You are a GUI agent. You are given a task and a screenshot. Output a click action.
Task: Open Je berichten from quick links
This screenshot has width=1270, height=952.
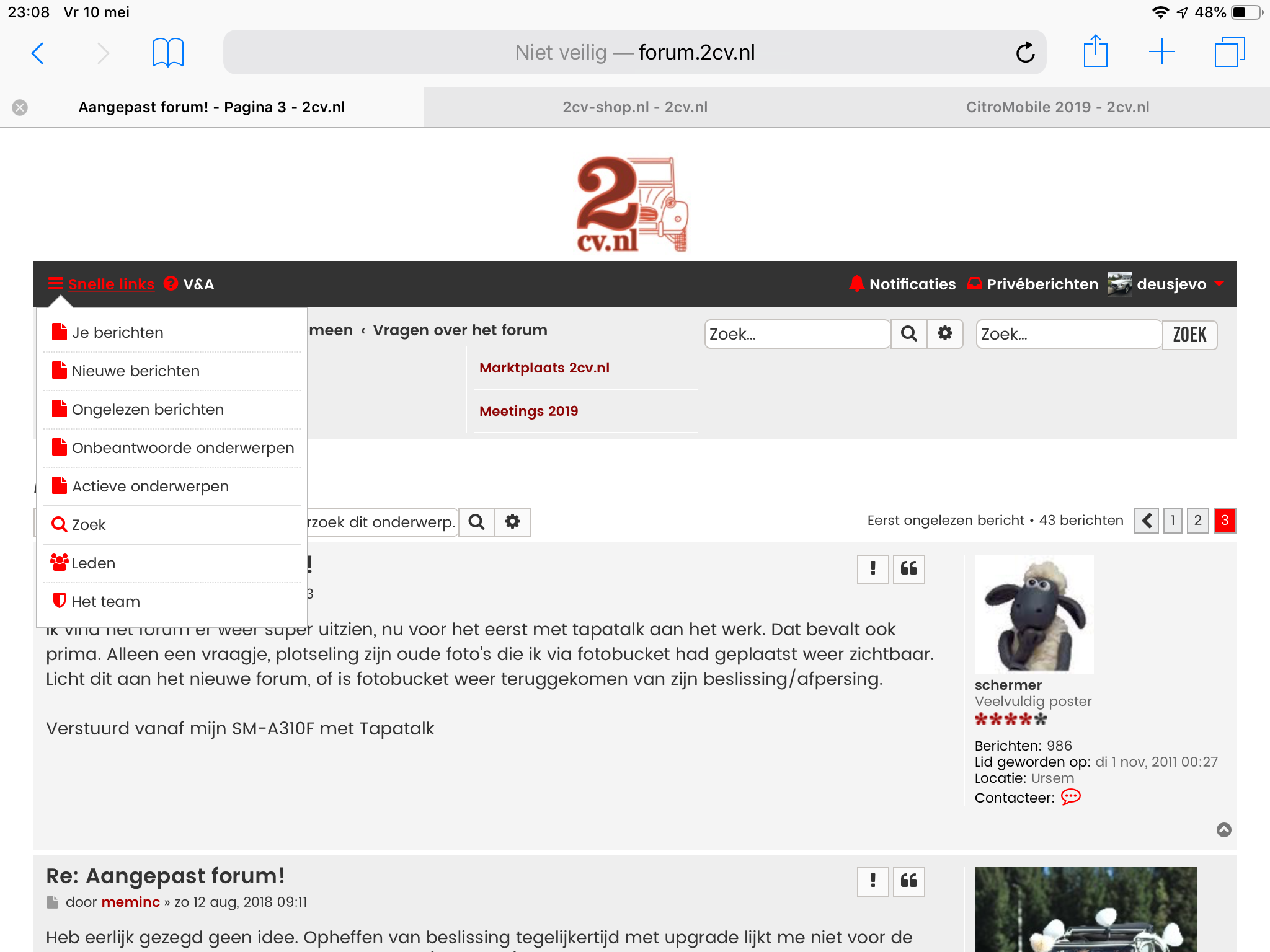(172, 333)
